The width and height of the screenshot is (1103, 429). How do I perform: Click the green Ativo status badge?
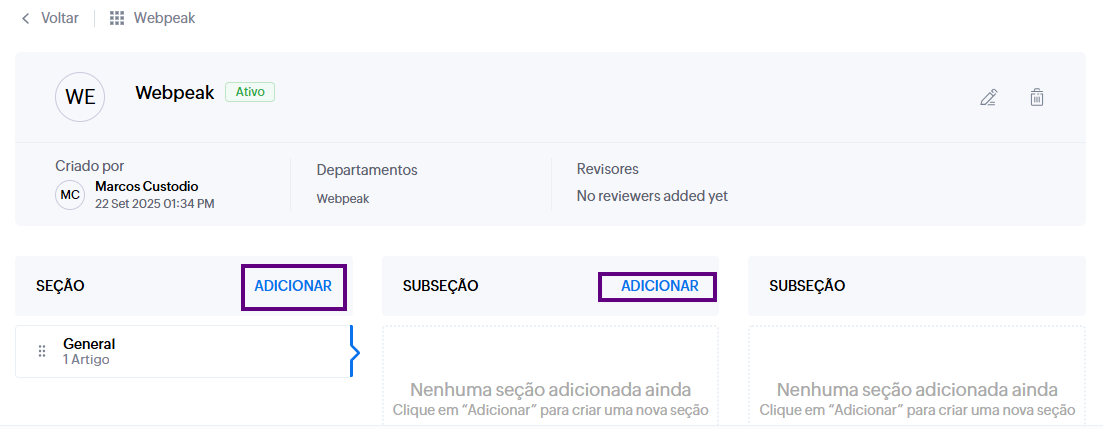249,92
